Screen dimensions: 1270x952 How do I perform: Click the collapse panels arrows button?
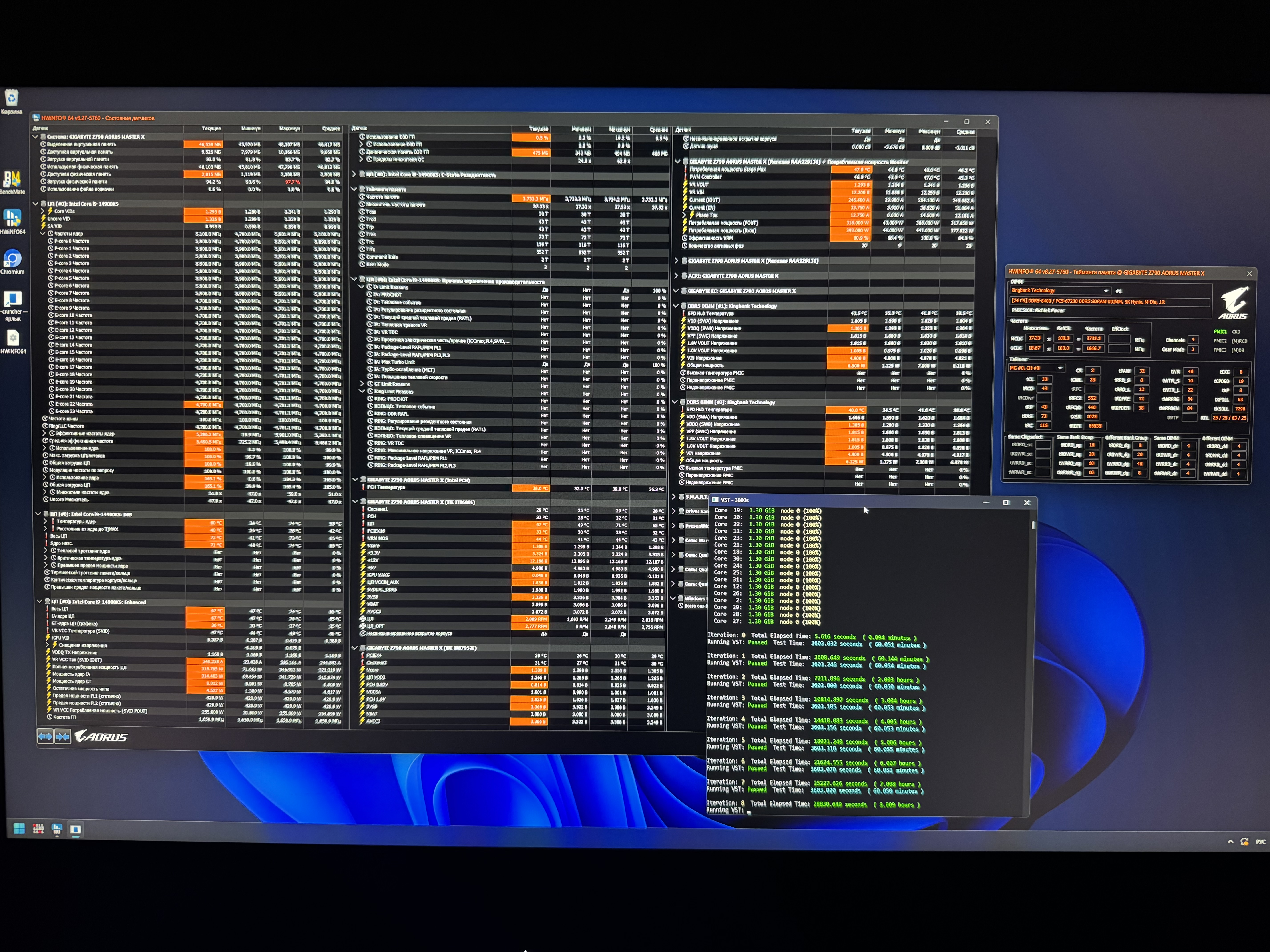pyautogui.click(x=62, y=736)
